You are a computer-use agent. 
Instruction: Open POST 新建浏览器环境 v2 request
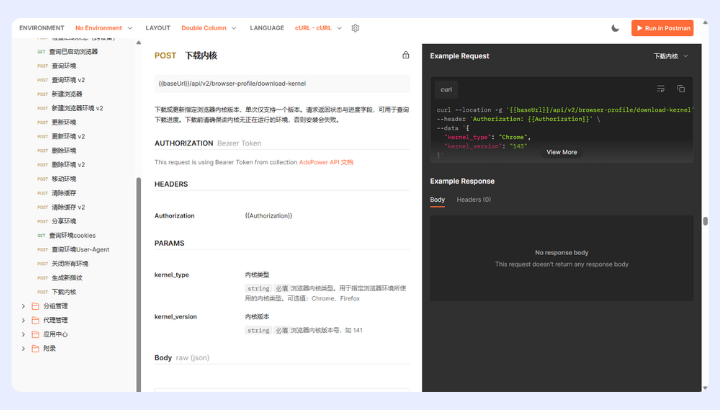[70, 108]
